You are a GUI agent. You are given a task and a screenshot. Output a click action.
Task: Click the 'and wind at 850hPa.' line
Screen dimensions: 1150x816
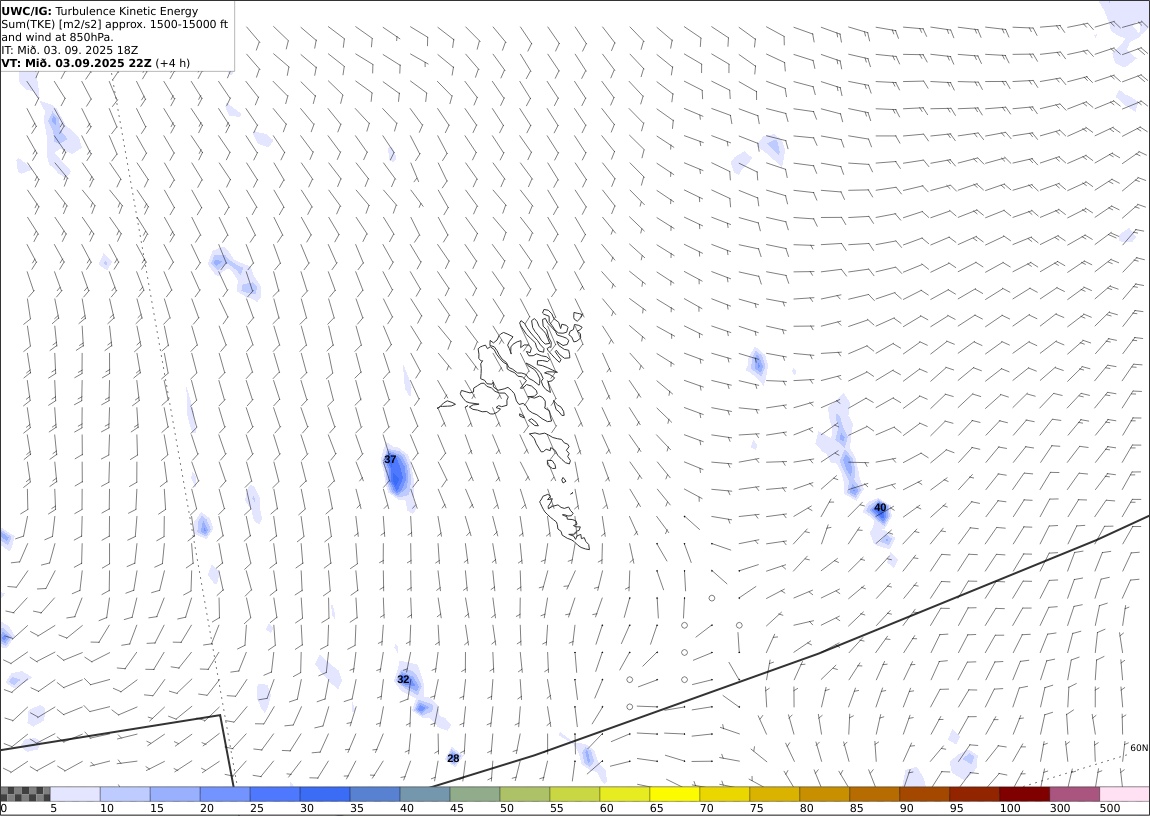click(x=57, y=37)
